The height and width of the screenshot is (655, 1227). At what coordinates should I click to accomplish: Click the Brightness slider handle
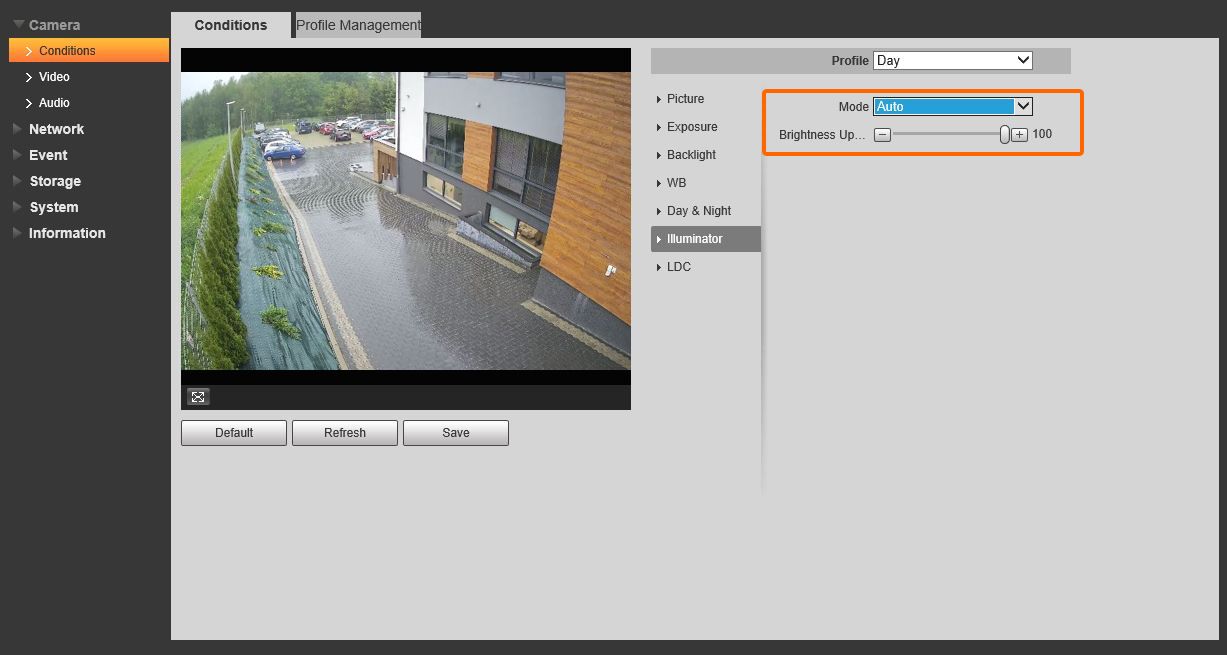(x=1004, y=135)
